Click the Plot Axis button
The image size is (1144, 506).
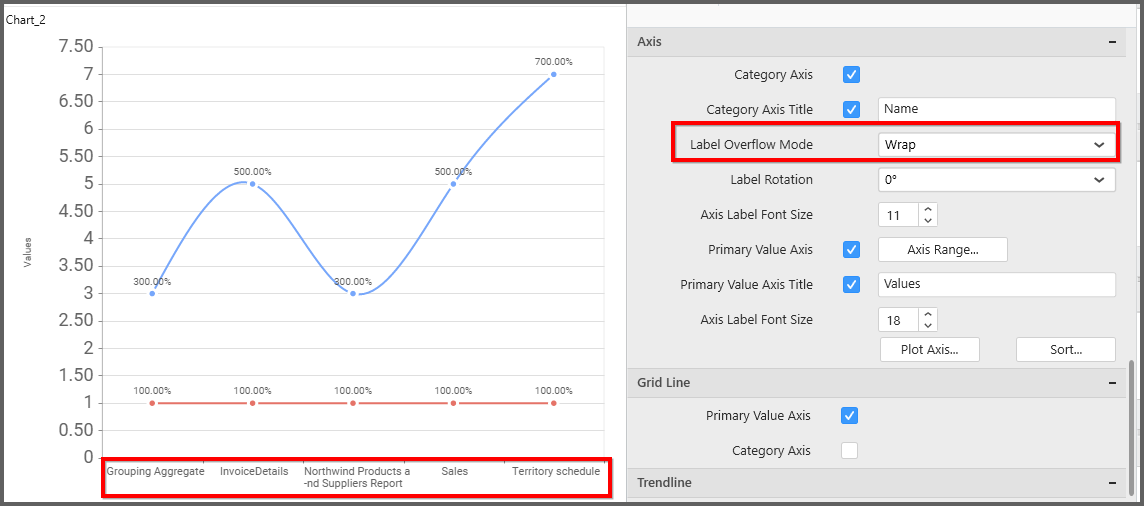tap(929, 350)
